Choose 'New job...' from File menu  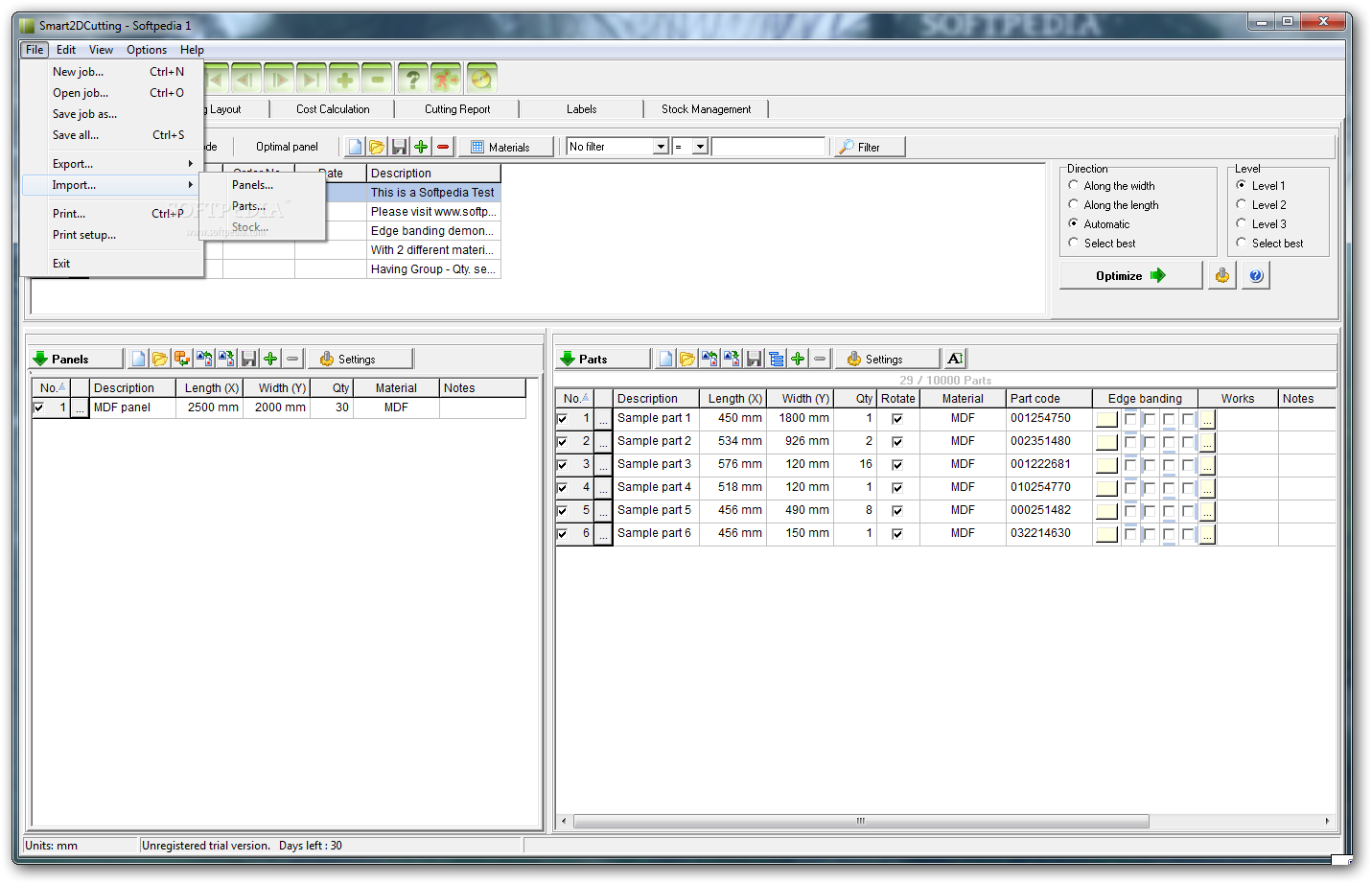(113, 72)
